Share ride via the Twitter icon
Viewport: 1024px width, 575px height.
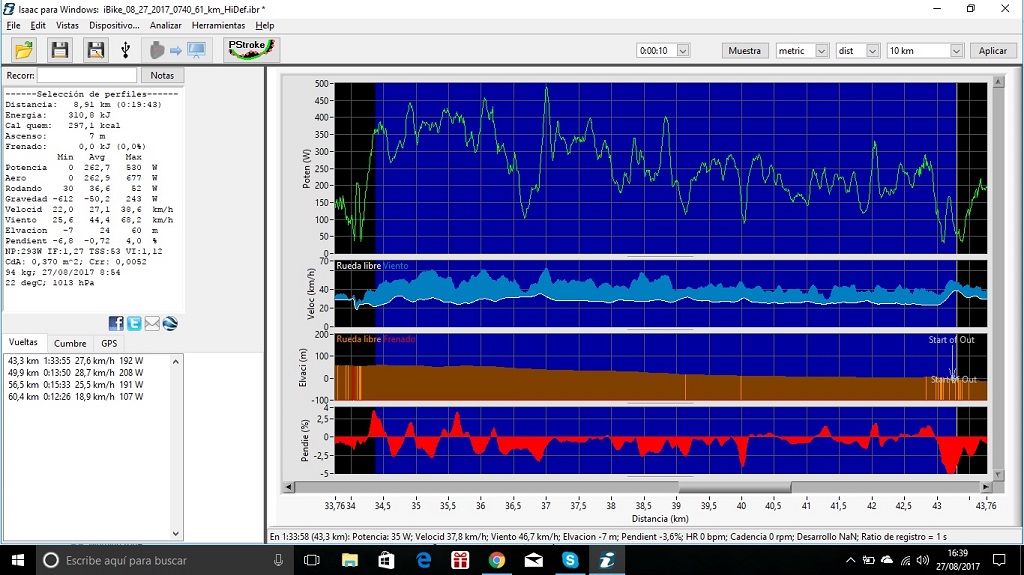[134, 323]
